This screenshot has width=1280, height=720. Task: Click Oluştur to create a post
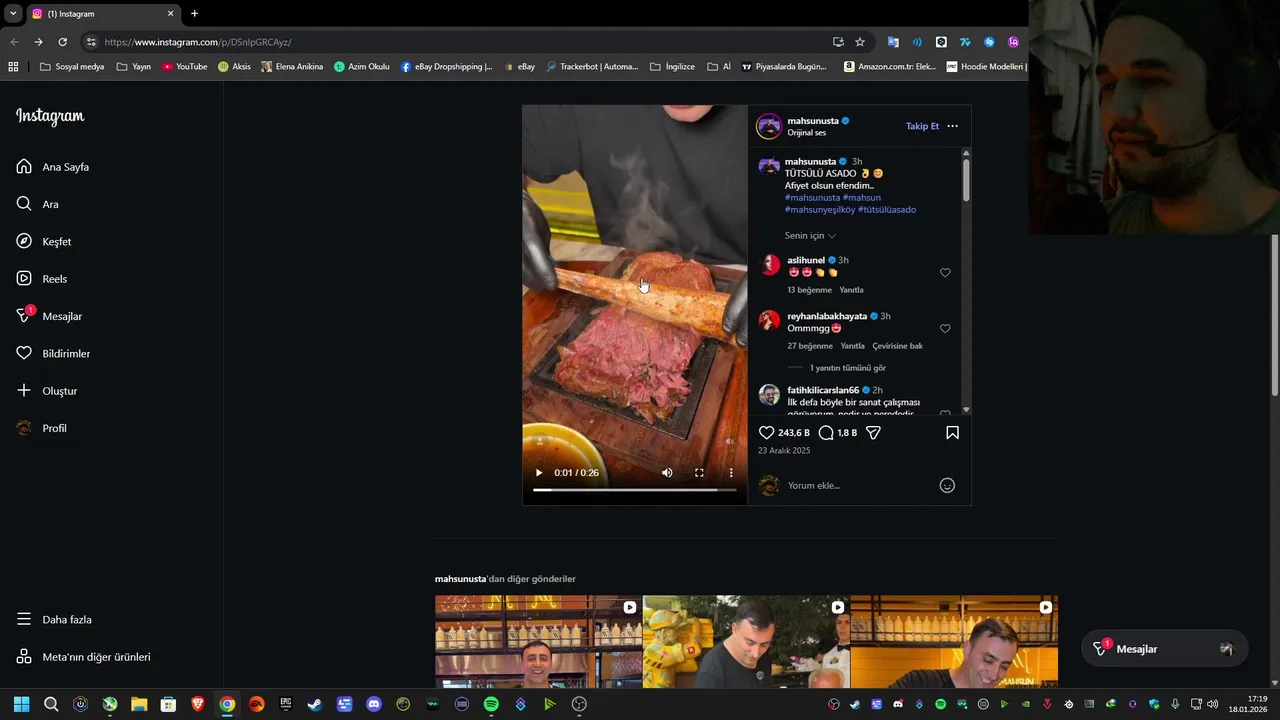coord(47,391)
